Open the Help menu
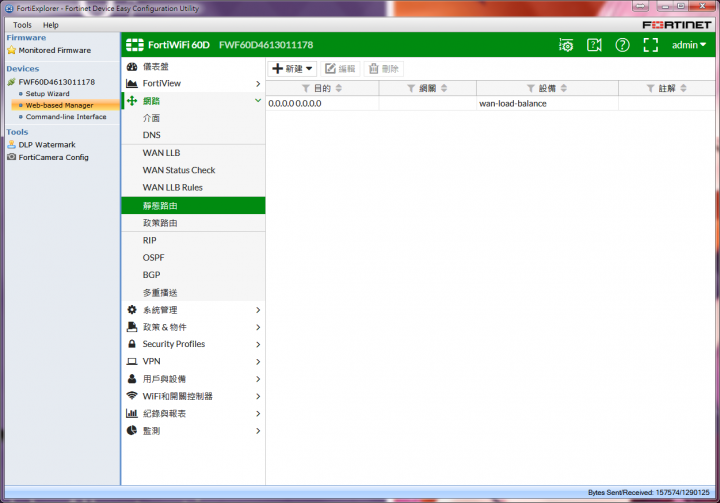This screenshot has height=503, width=720. tap(51, 25)
